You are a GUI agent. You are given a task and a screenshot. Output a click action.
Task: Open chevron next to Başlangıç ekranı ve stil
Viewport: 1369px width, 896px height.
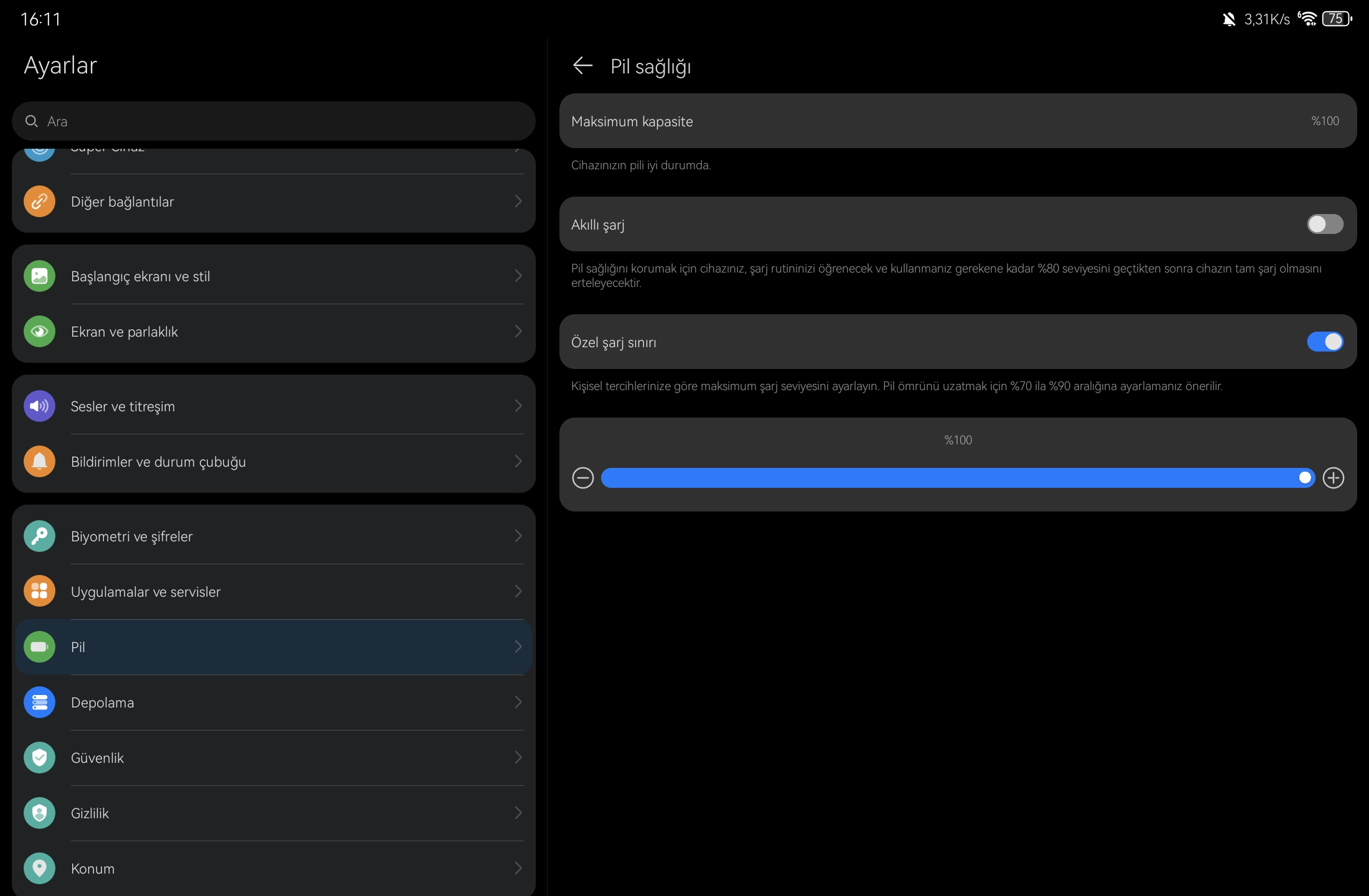(518, 276)
